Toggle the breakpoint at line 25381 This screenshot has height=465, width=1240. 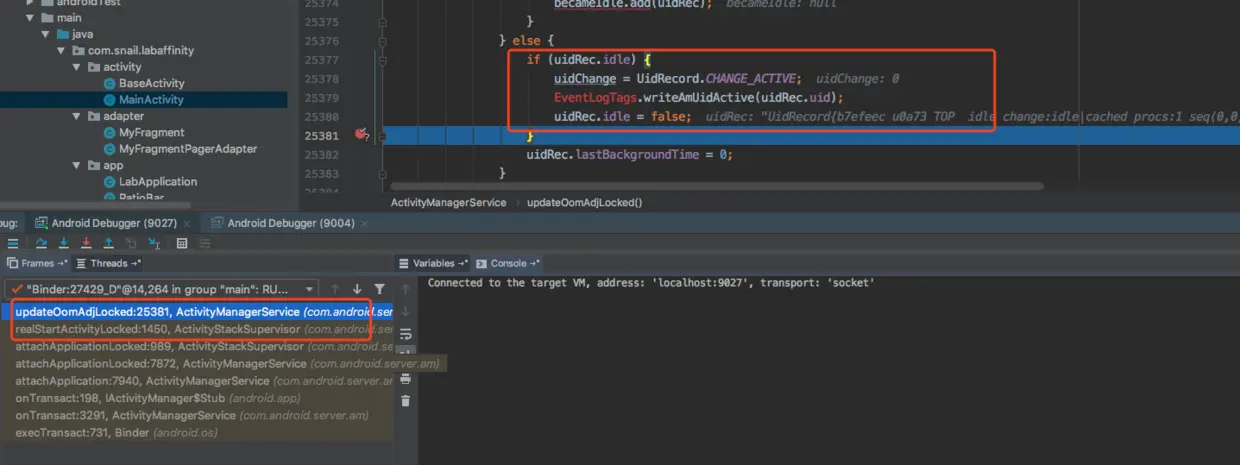362,135
